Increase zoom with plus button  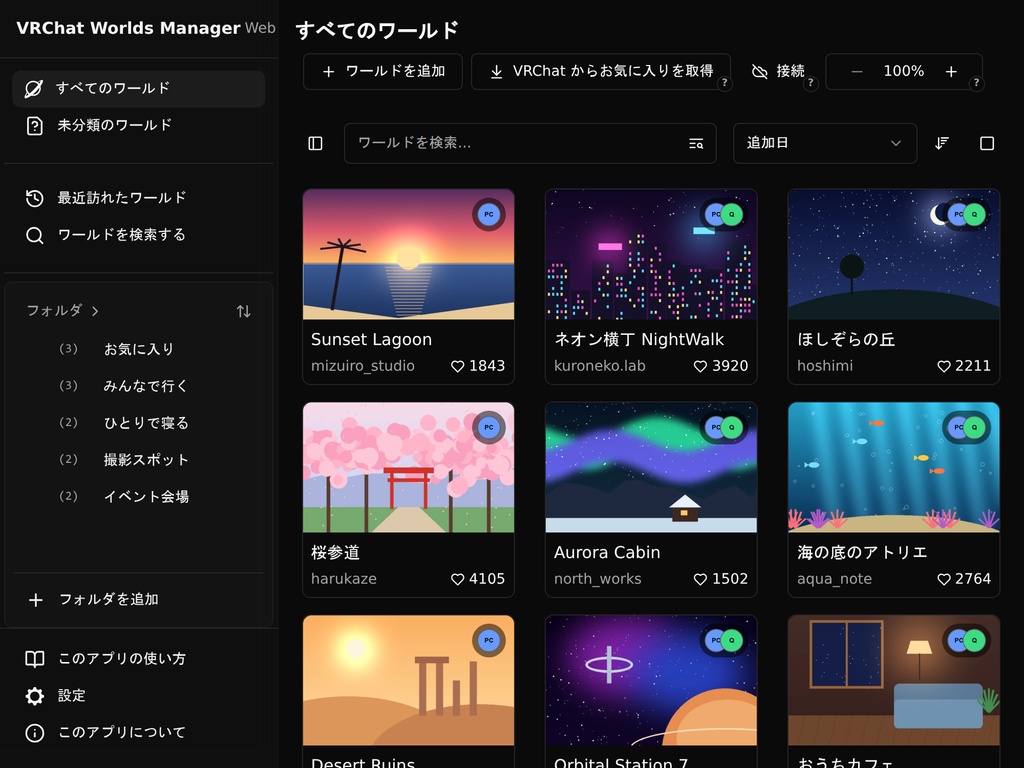click(951, 72)
